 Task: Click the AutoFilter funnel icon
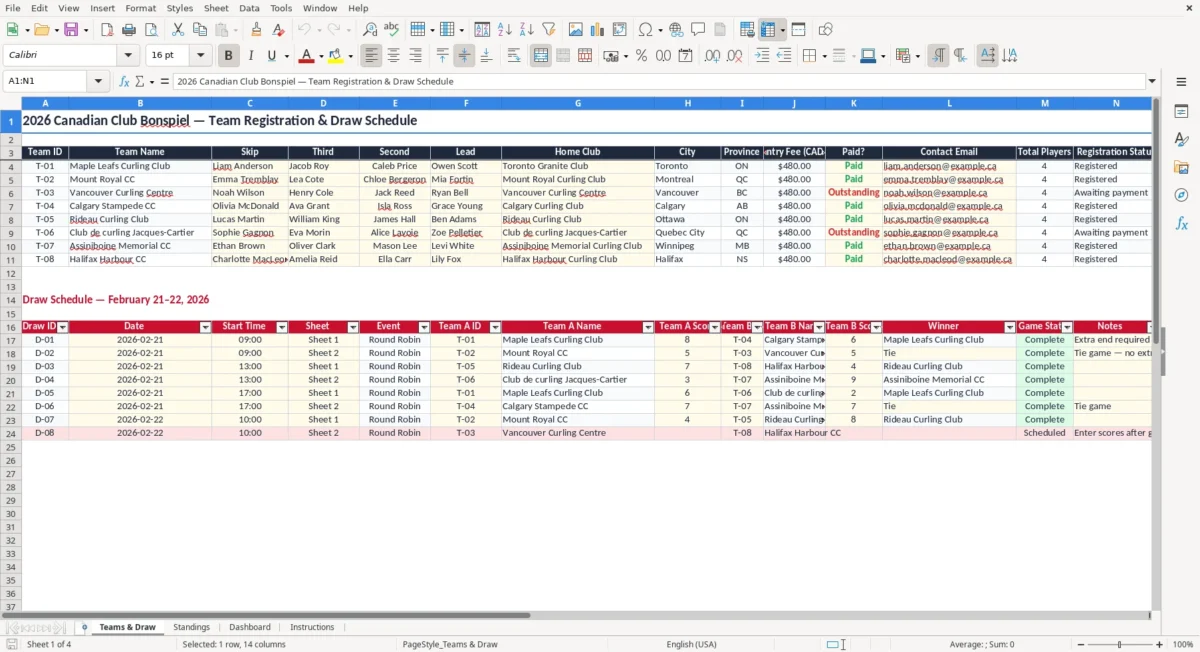(549, 30)
